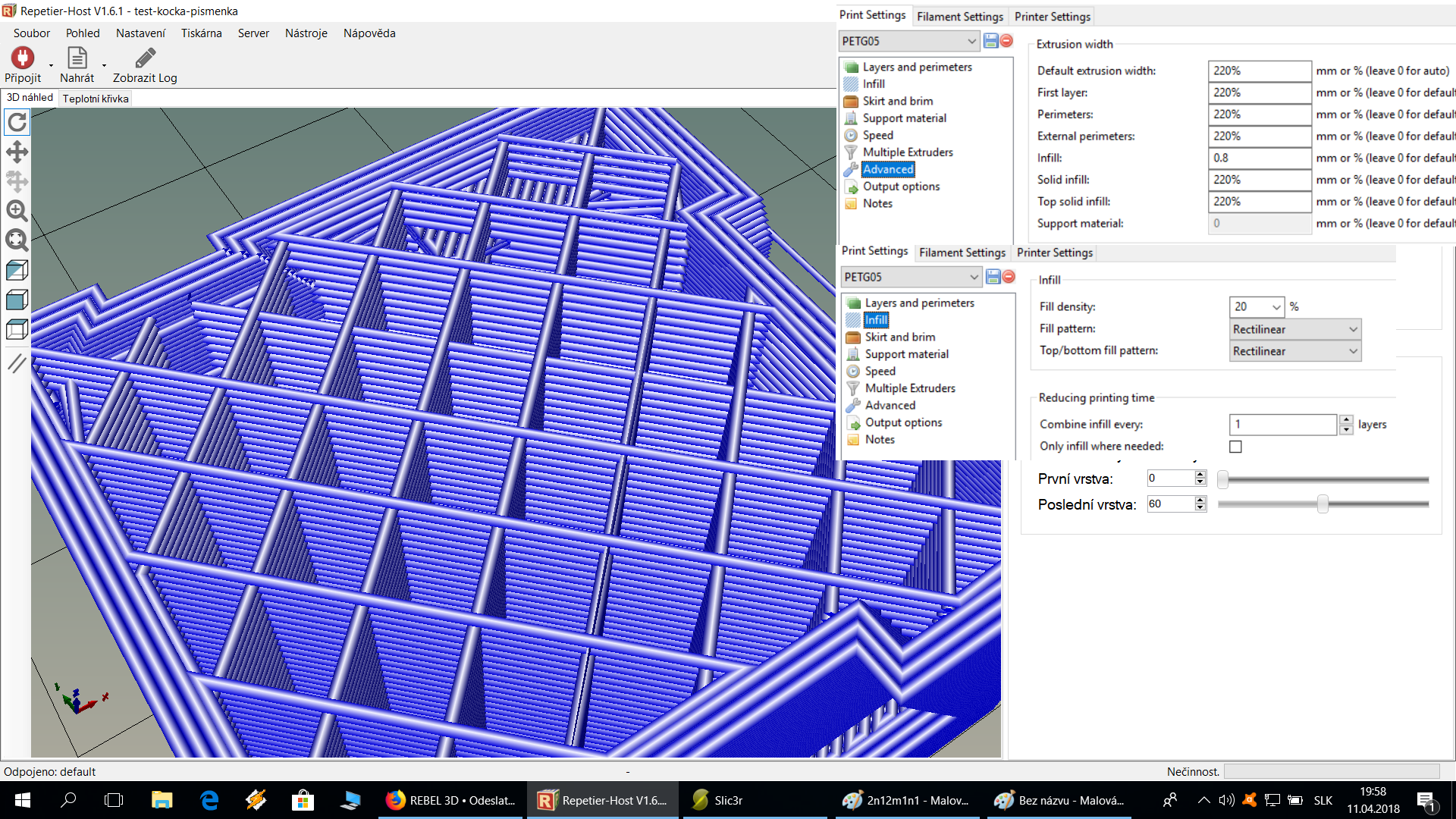Click the red delete preset icon
Viewport: 1456px width, 819px height.
[x=1006, y=41]
